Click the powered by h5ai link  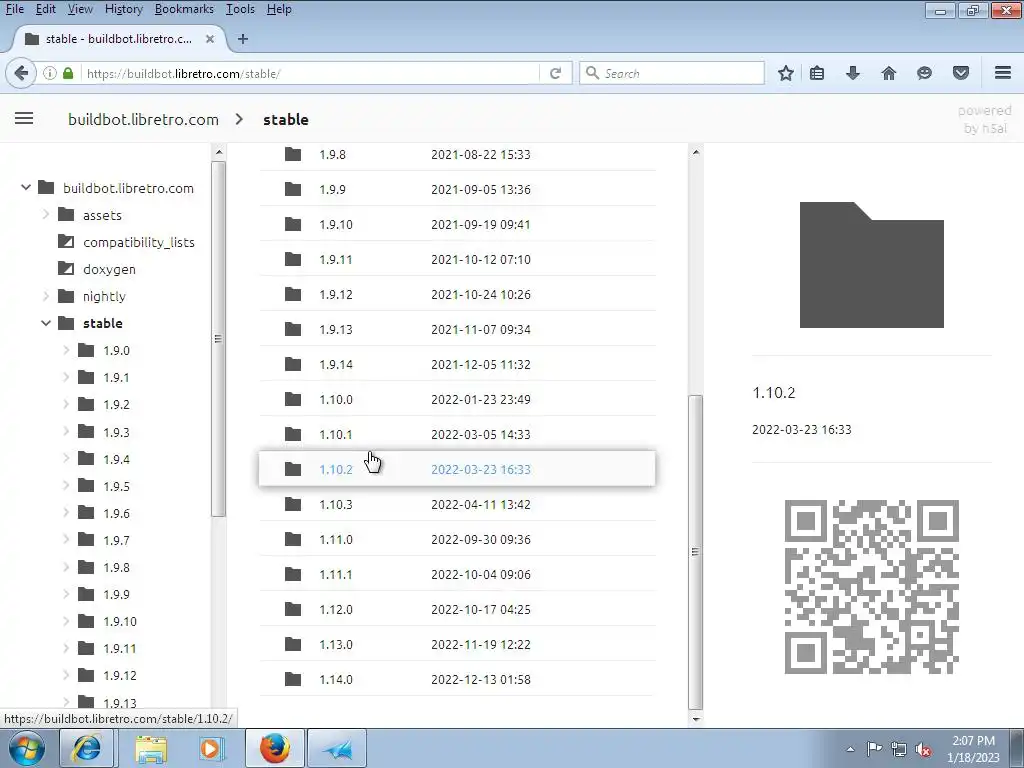(x=985, y=119)
